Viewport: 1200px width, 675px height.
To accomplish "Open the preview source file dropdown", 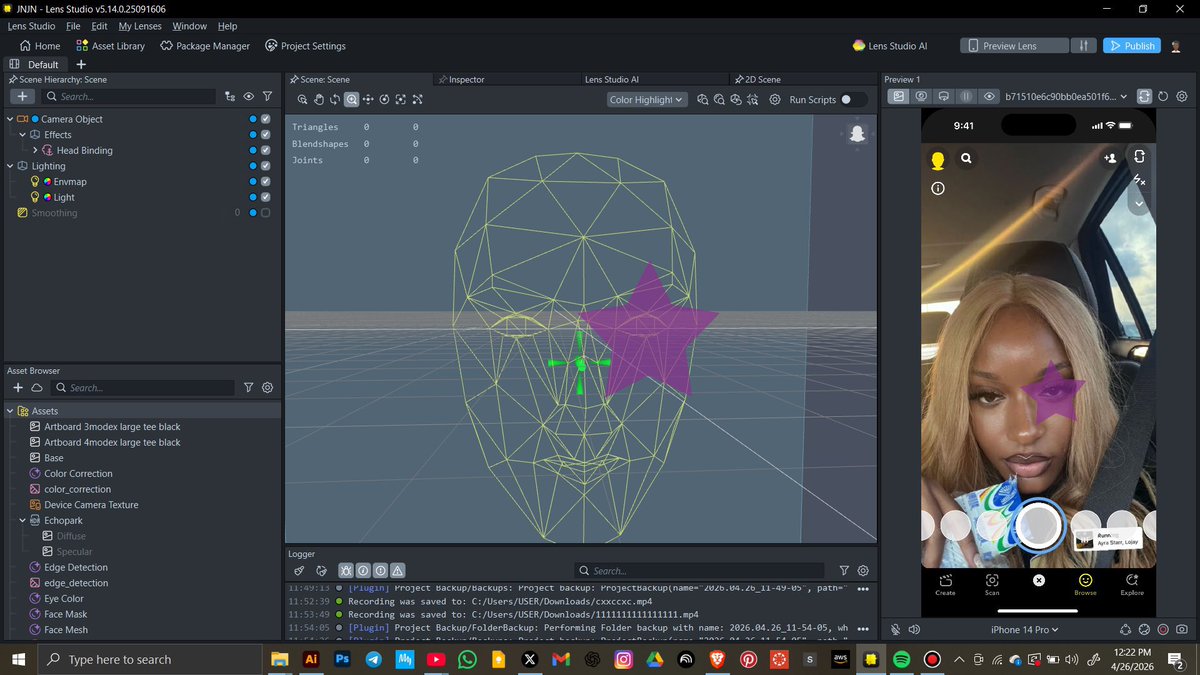I will coord(1066,96).
